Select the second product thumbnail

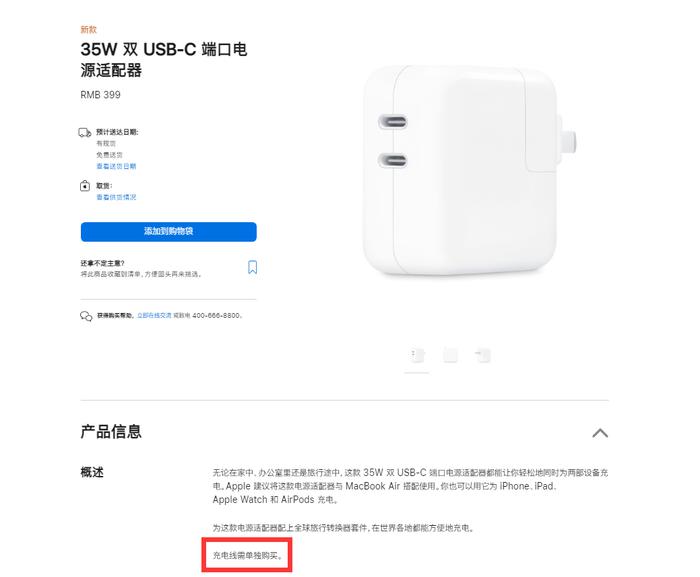coord(450,355)
